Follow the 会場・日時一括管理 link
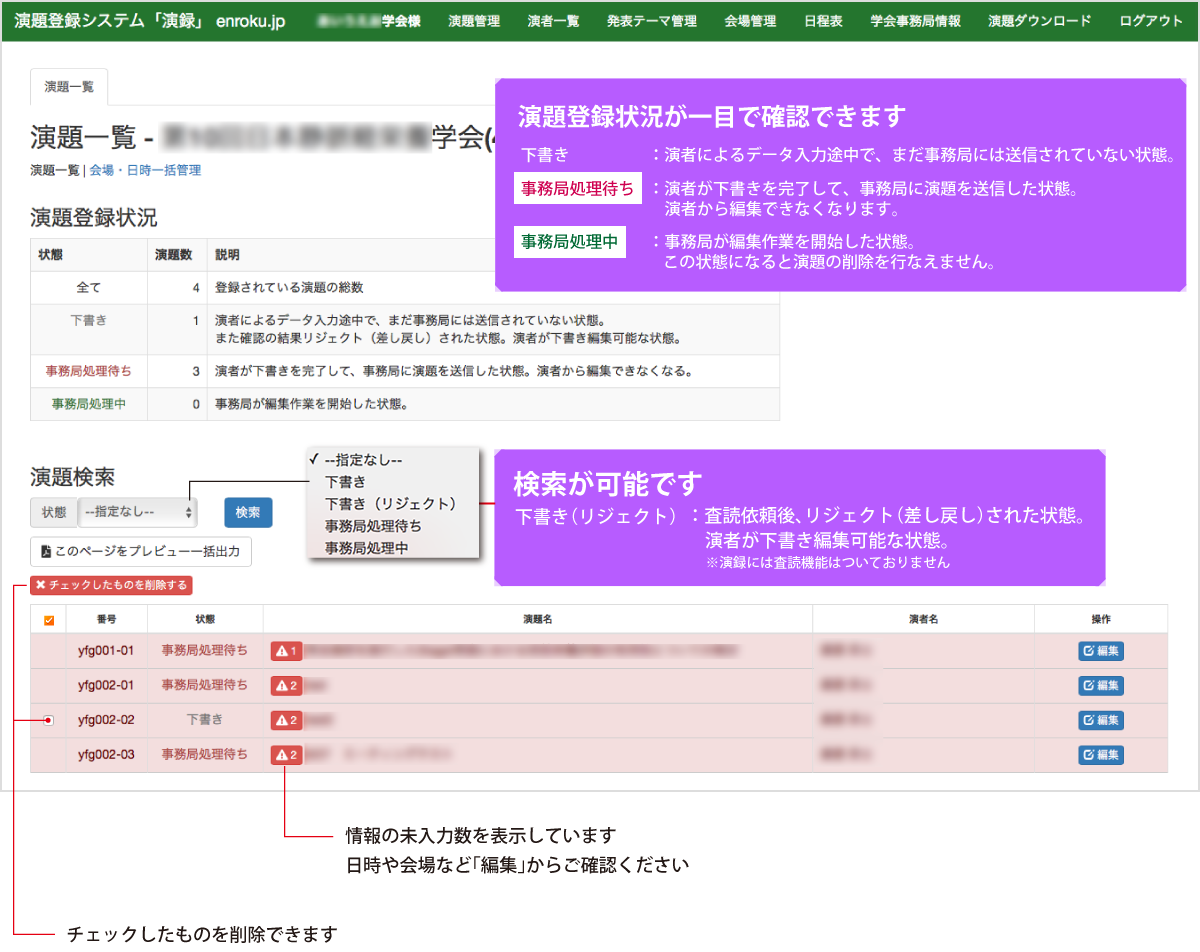Viewport: 1200px width, 952px height. click(x=145, y=170)
